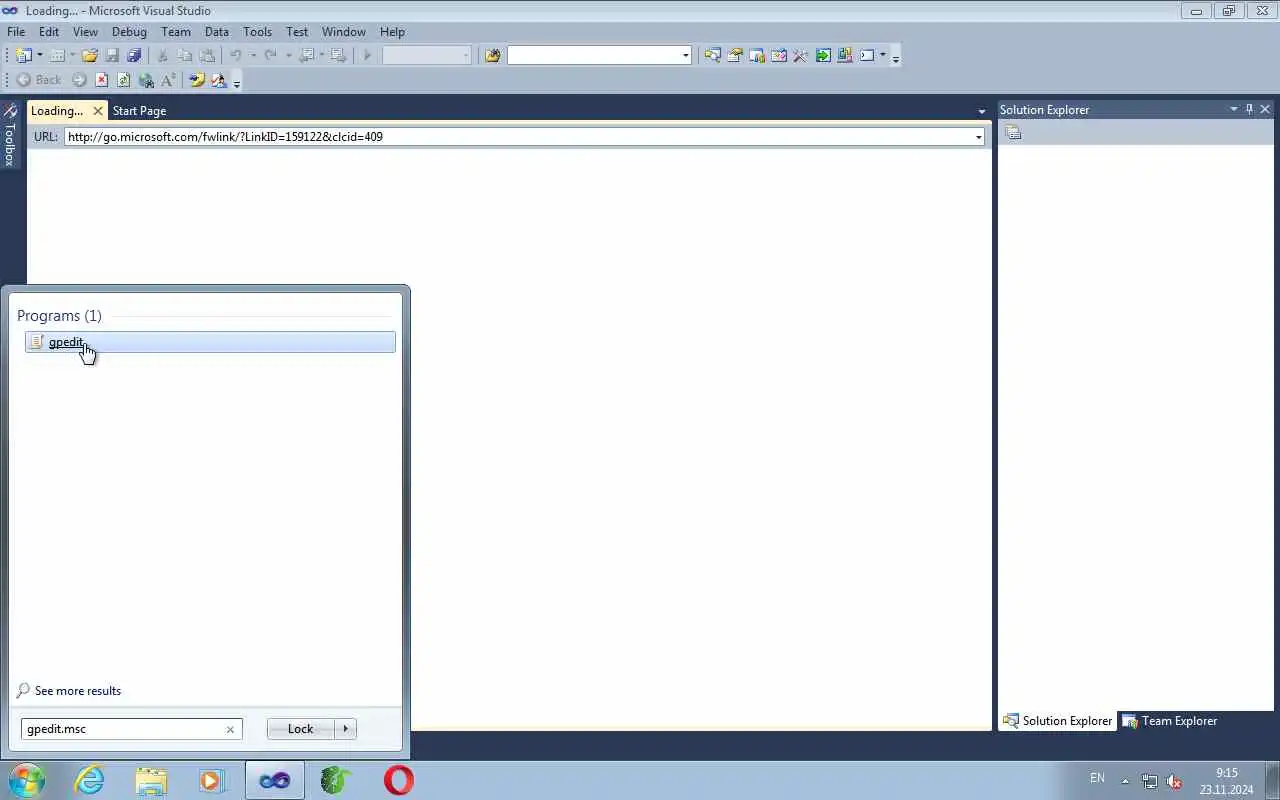Click the muted volume tray icon
Viewport: 1280px width, 800px height.
tap(1175, 781)
